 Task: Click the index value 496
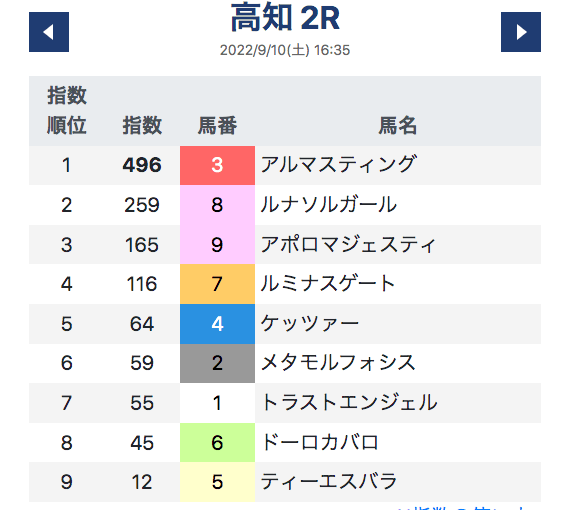[142, 165]
